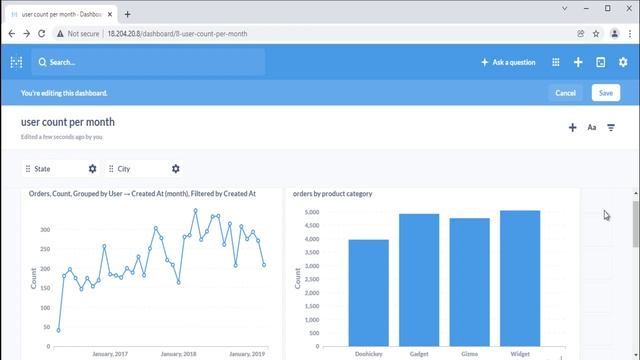
Task: Select the user count per month browser tab
Action: (x=61, y=14)
